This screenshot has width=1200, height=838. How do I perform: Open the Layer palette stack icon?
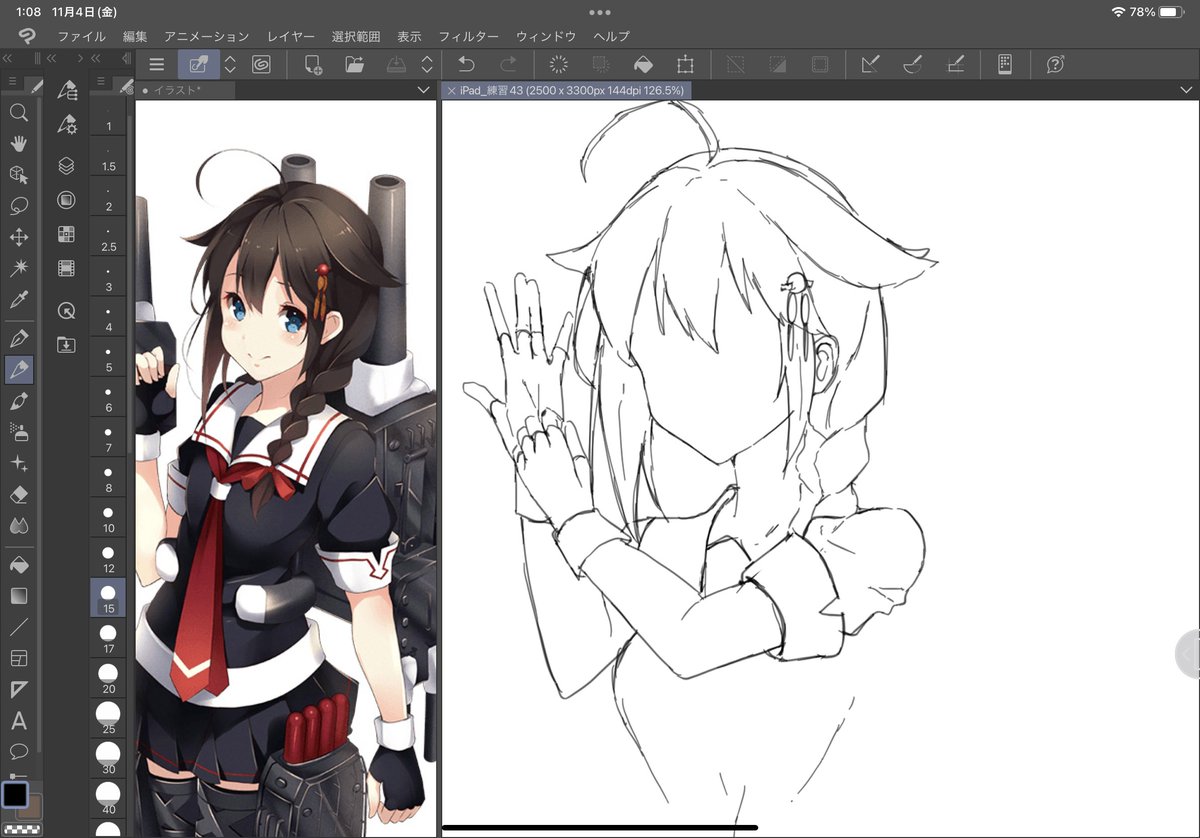(67, 165)
